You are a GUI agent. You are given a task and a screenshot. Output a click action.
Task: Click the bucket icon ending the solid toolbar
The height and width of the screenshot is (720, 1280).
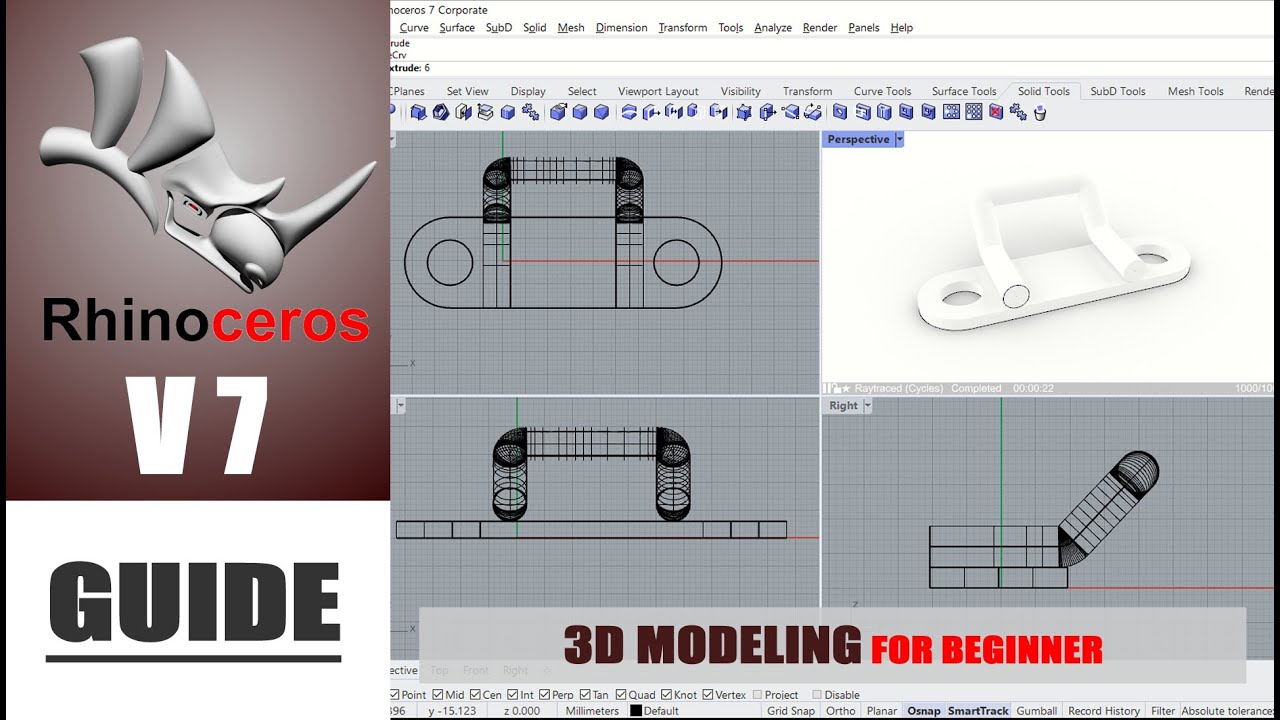point(1039,112)
